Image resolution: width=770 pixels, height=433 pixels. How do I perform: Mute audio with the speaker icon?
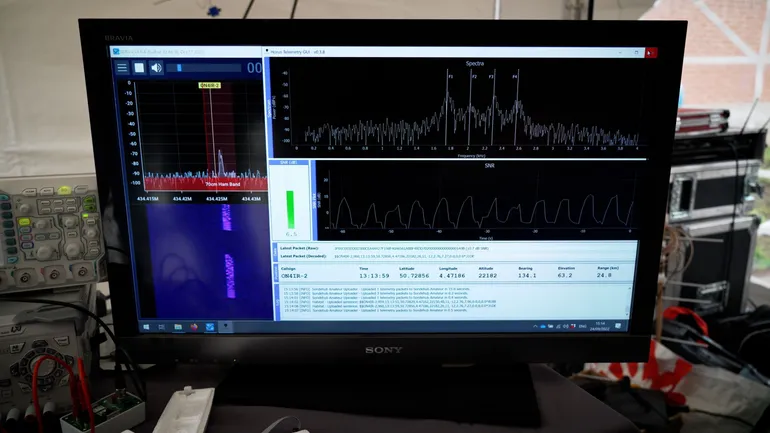tap(156, 68)
